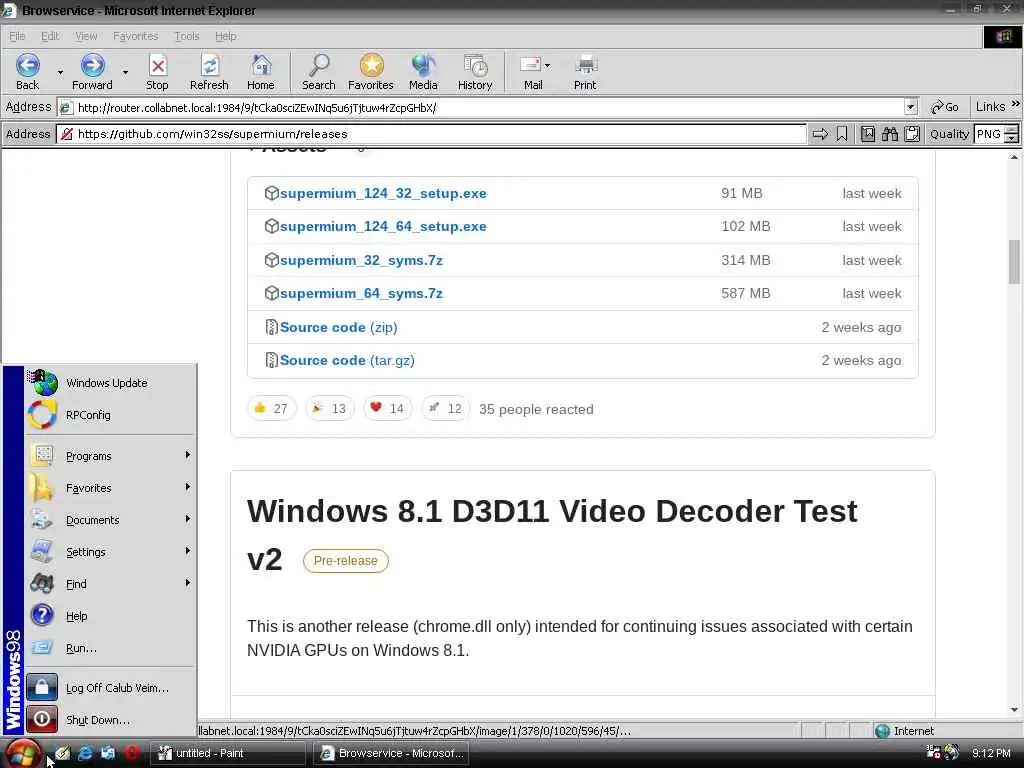Image resolution: width=1024 pixels, height=768 pixels.
Task: Select Log Off Calub Veim...
Action: point(111,687)
